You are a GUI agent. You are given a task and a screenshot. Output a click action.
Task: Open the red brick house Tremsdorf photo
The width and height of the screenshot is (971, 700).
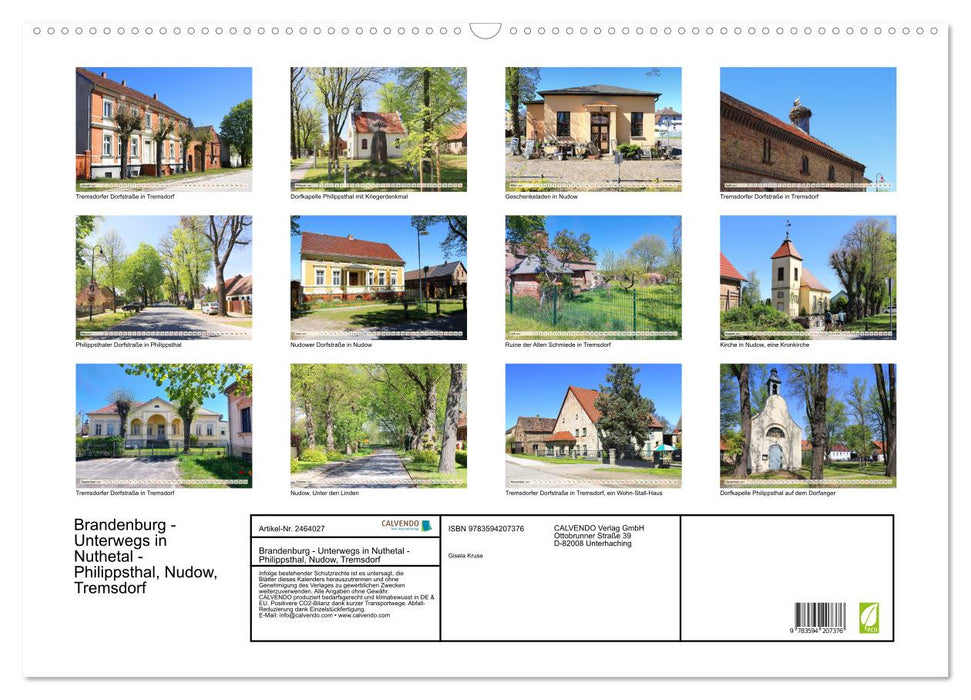164,129
